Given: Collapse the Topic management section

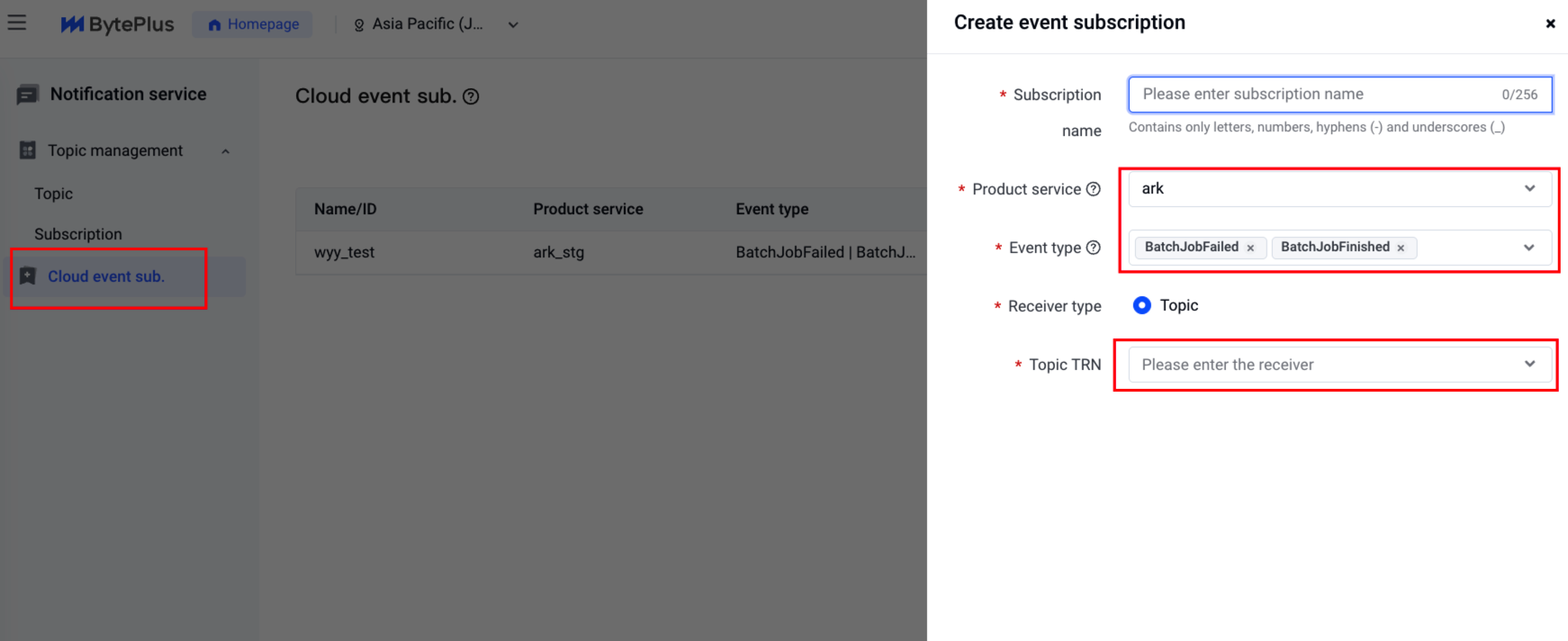Looking at the screenshot, I should pos(226,151).
